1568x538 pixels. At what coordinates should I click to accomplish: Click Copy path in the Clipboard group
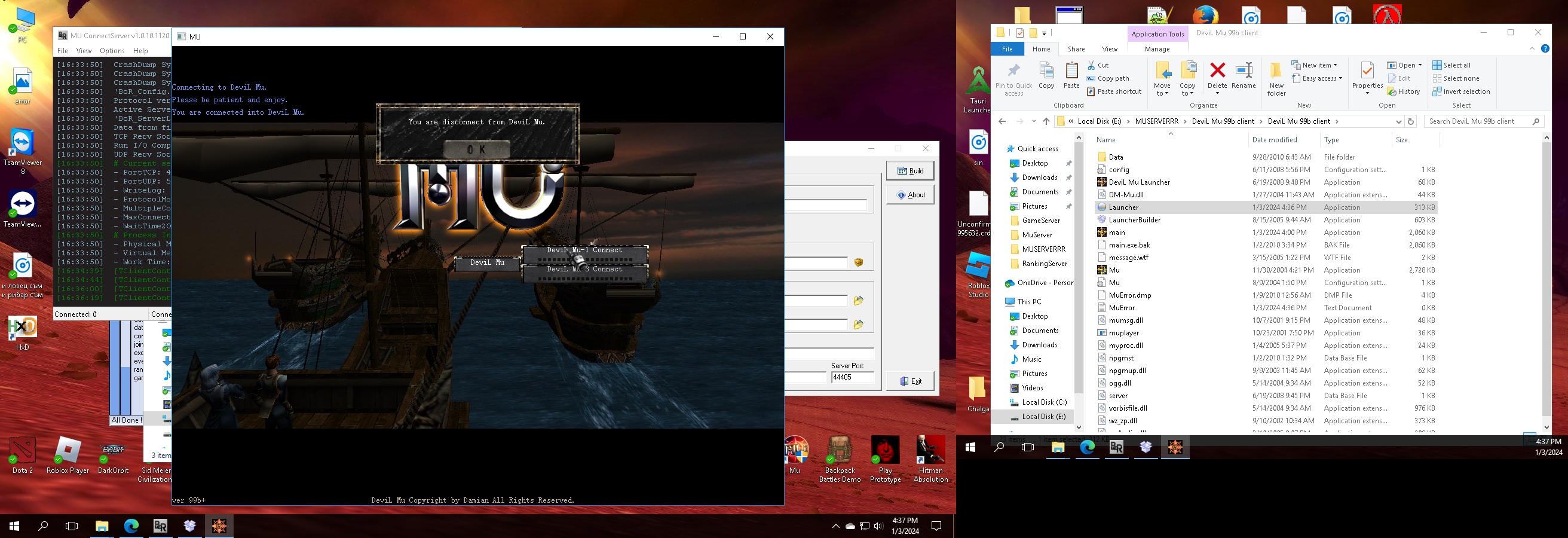click(x=1108, y=78)
